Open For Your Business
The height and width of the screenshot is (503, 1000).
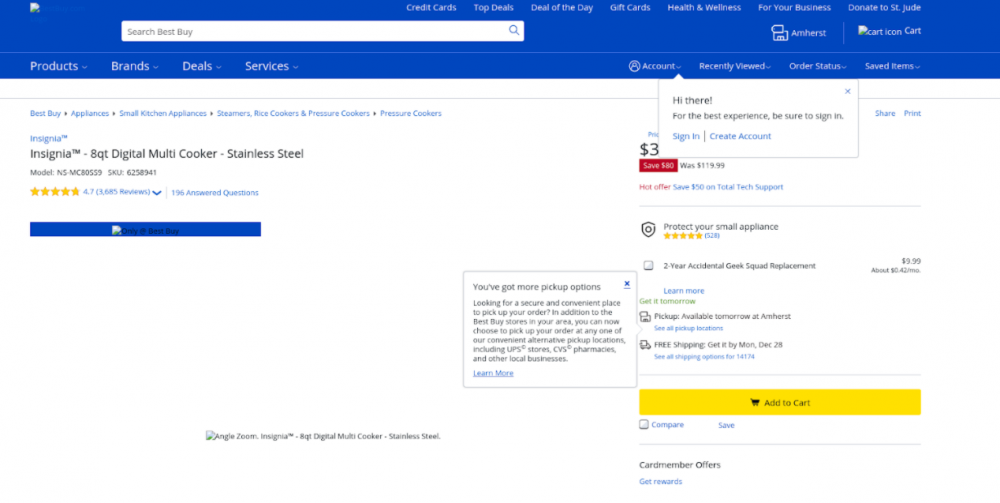click(x=794, y=8)
